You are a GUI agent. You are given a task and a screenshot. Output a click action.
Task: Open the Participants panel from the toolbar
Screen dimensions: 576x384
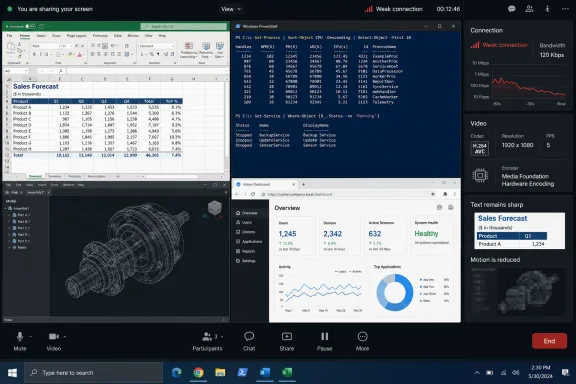[x=207, y=341]
